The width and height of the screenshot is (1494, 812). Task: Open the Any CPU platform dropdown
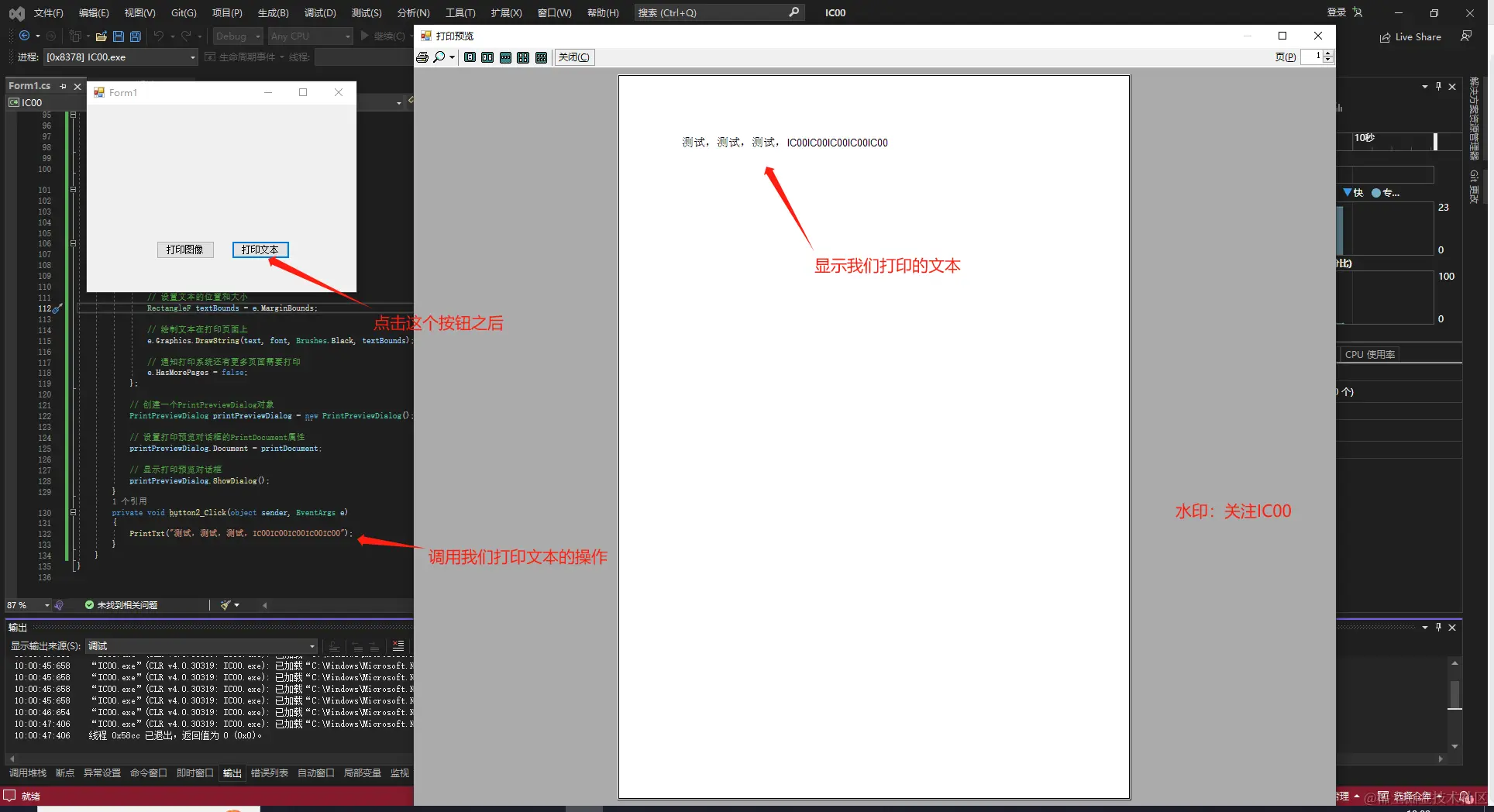[x=310, y=36]
